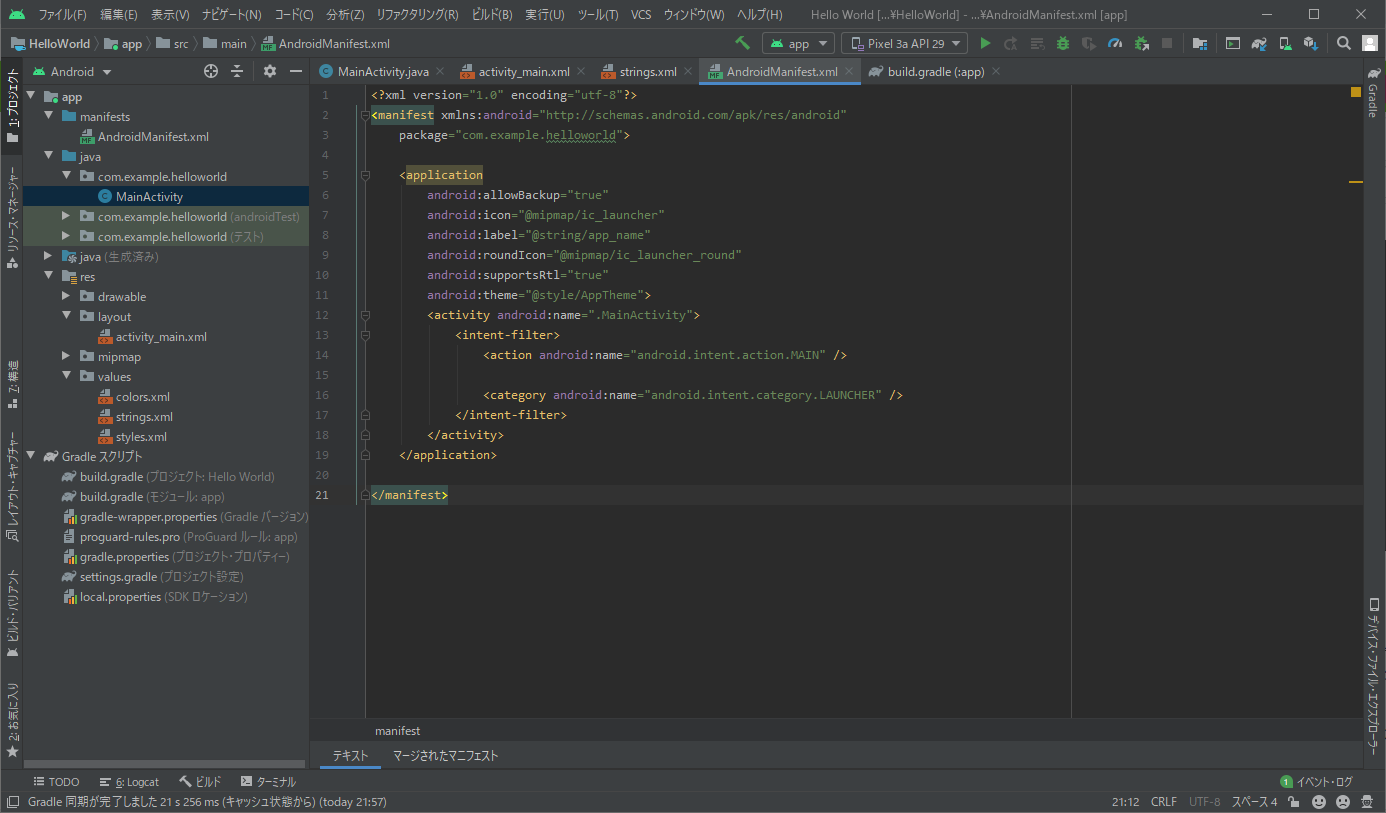The width and height of the screenshot is (1386, 813).
Task: Hide the Project panel with the minus icon
Action: pos(296,71)
